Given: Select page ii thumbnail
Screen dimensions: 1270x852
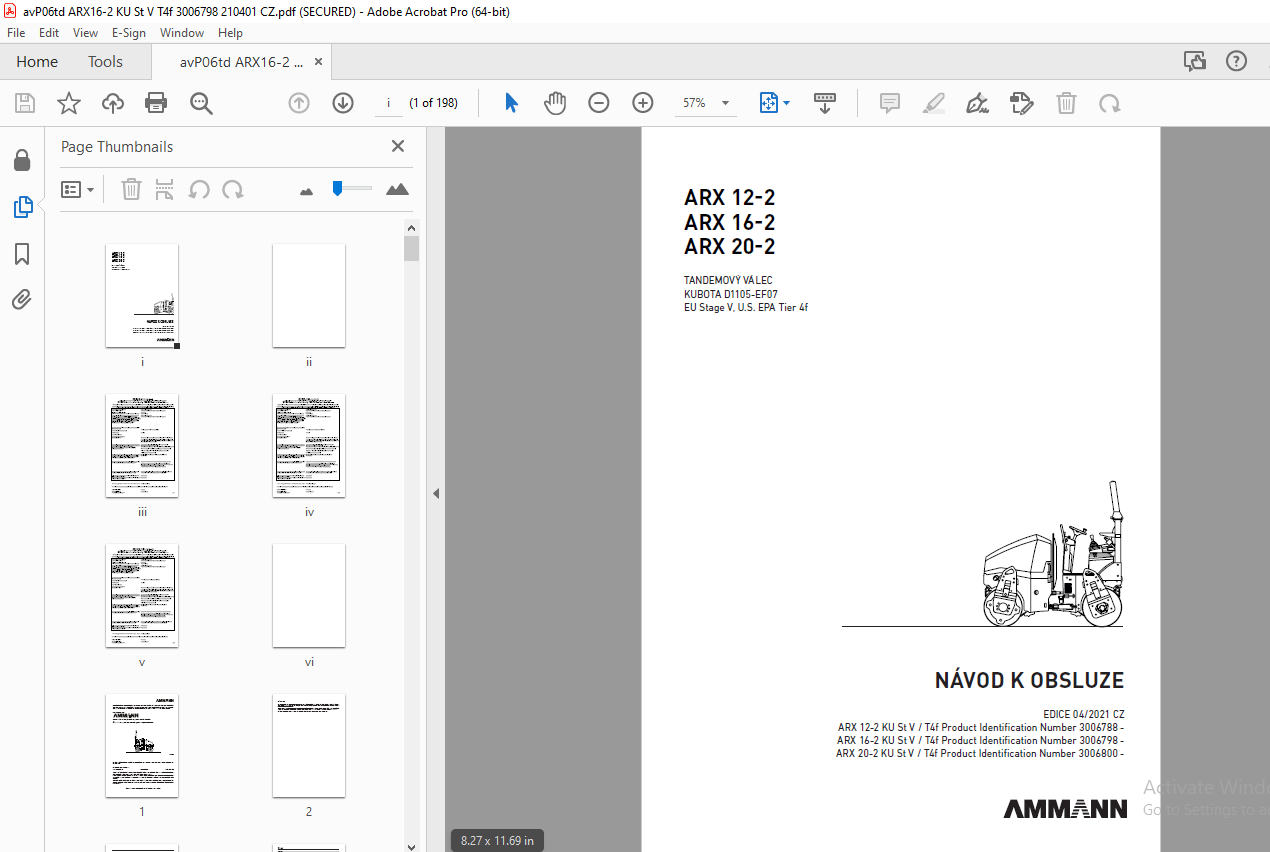Looking at the screenshot, I should pyautogui.click(x=309, y=296).
